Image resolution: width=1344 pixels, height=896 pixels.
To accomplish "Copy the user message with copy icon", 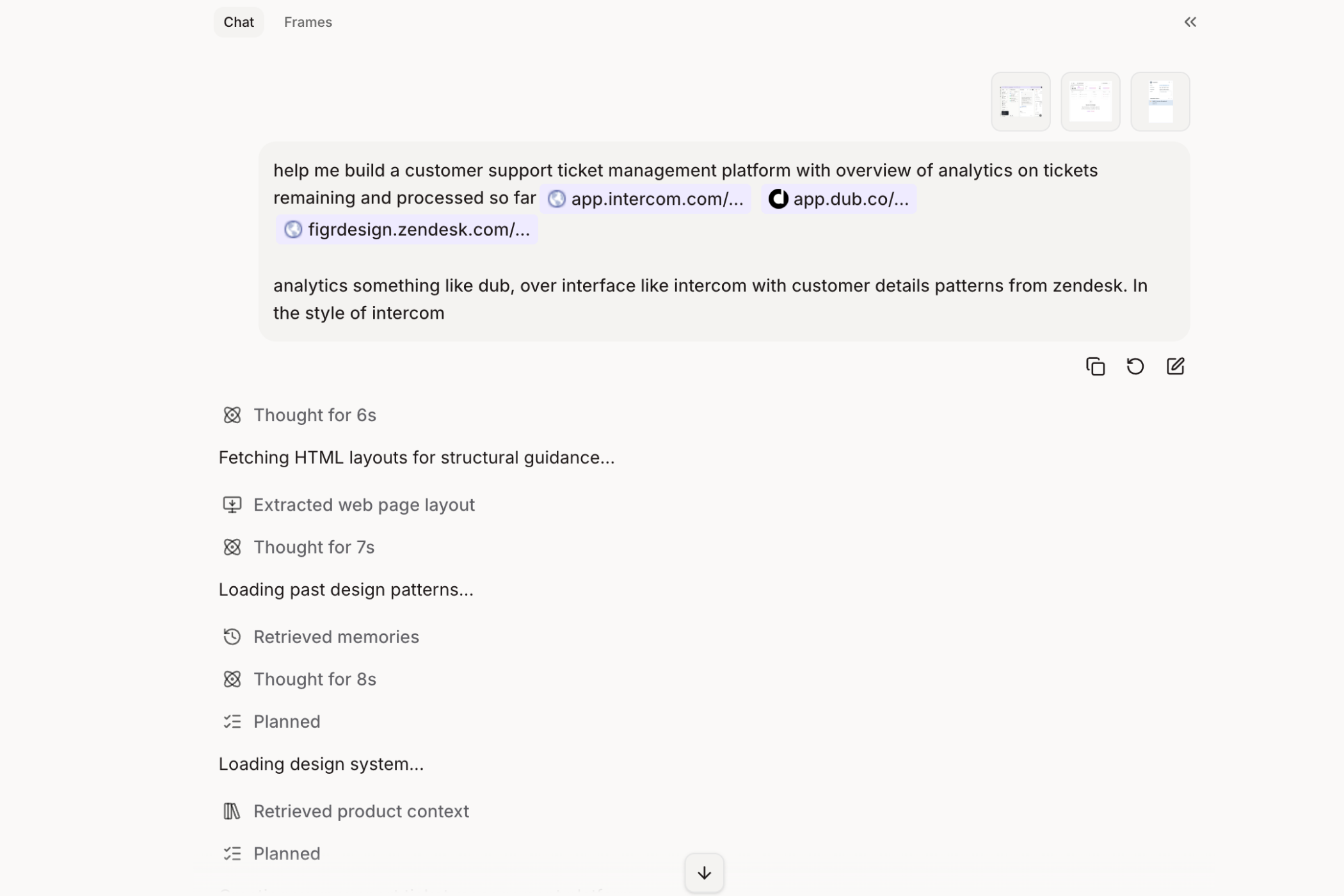I will pyautogui.click(x=1095, y=366).
